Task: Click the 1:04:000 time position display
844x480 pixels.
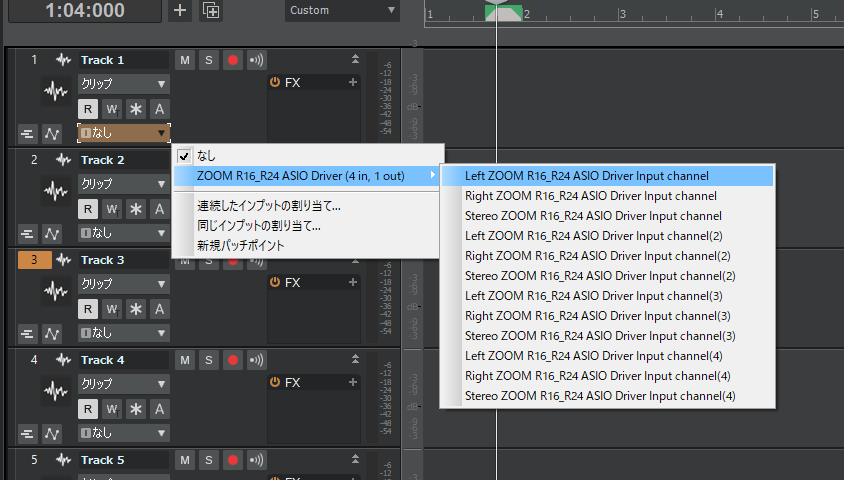Action: point(85,11)
